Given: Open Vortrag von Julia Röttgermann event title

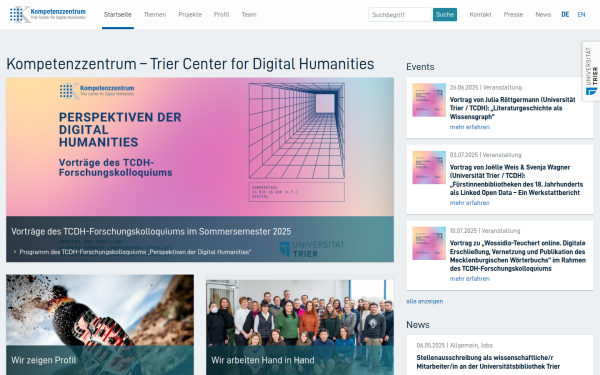Looking at the screenshot, I should [x=512, y=108].
